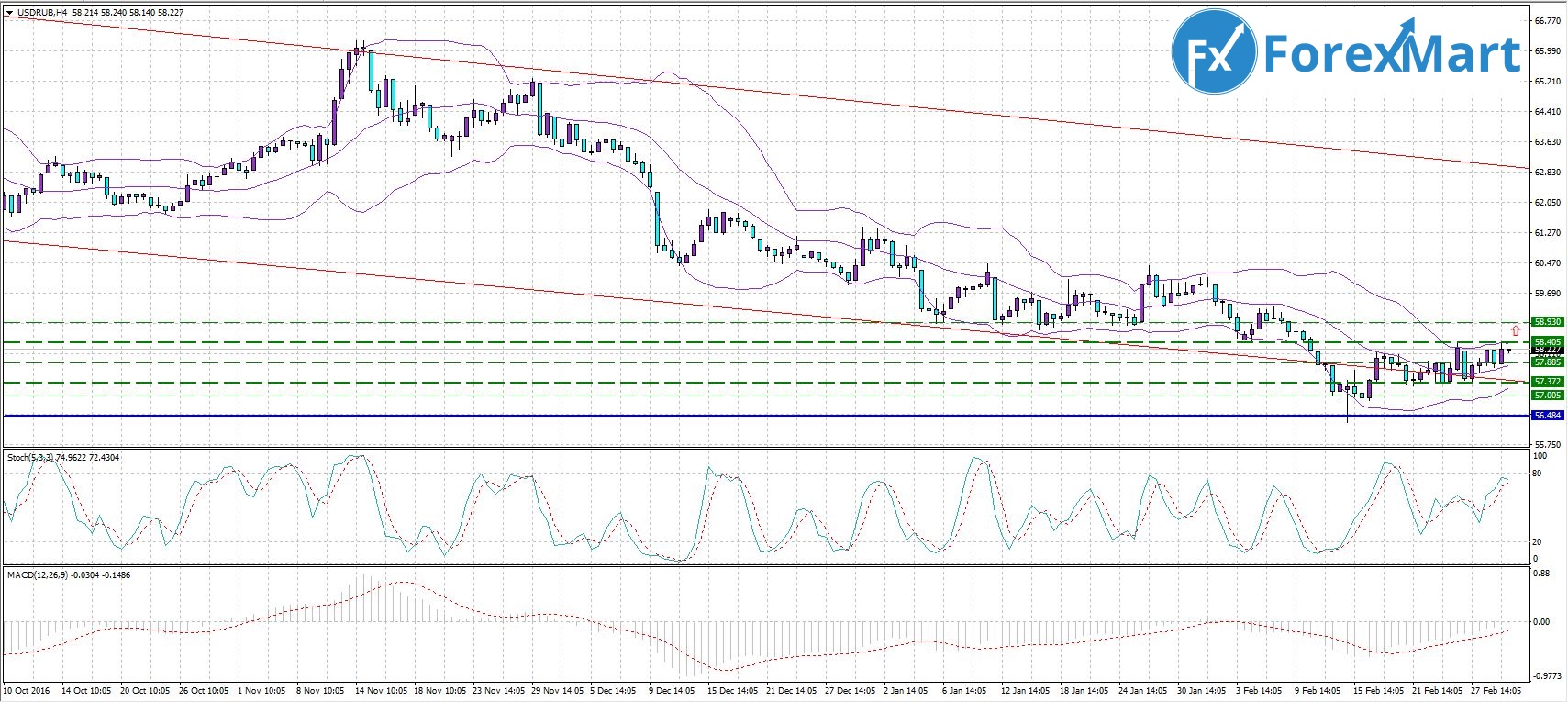
Task: Click the 57.885 price level label
Action: [1547, 362]
